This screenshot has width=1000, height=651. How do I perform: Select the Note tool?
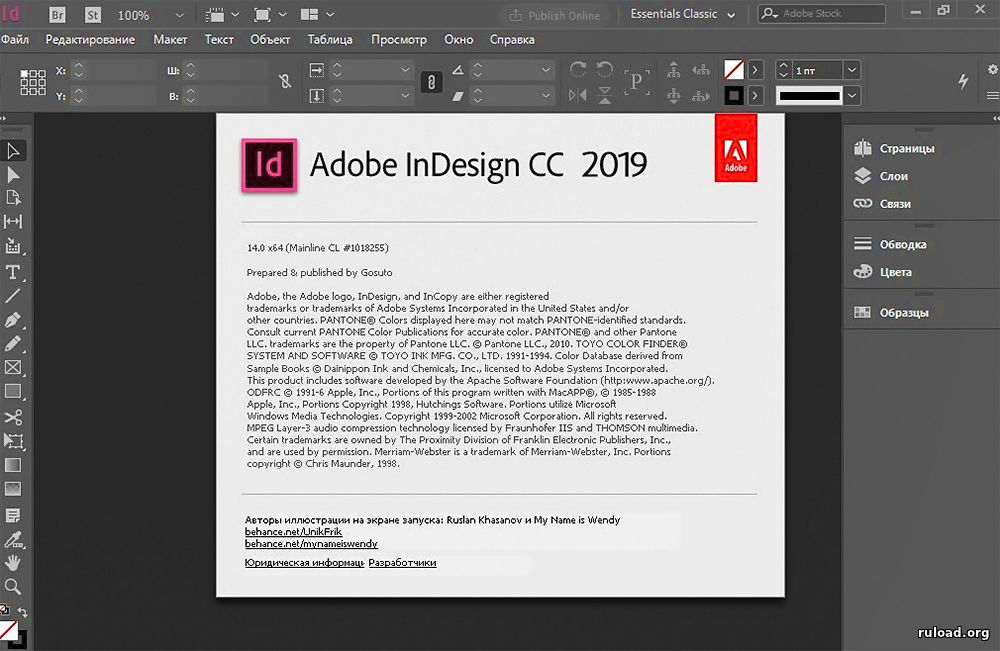point(13,515)
